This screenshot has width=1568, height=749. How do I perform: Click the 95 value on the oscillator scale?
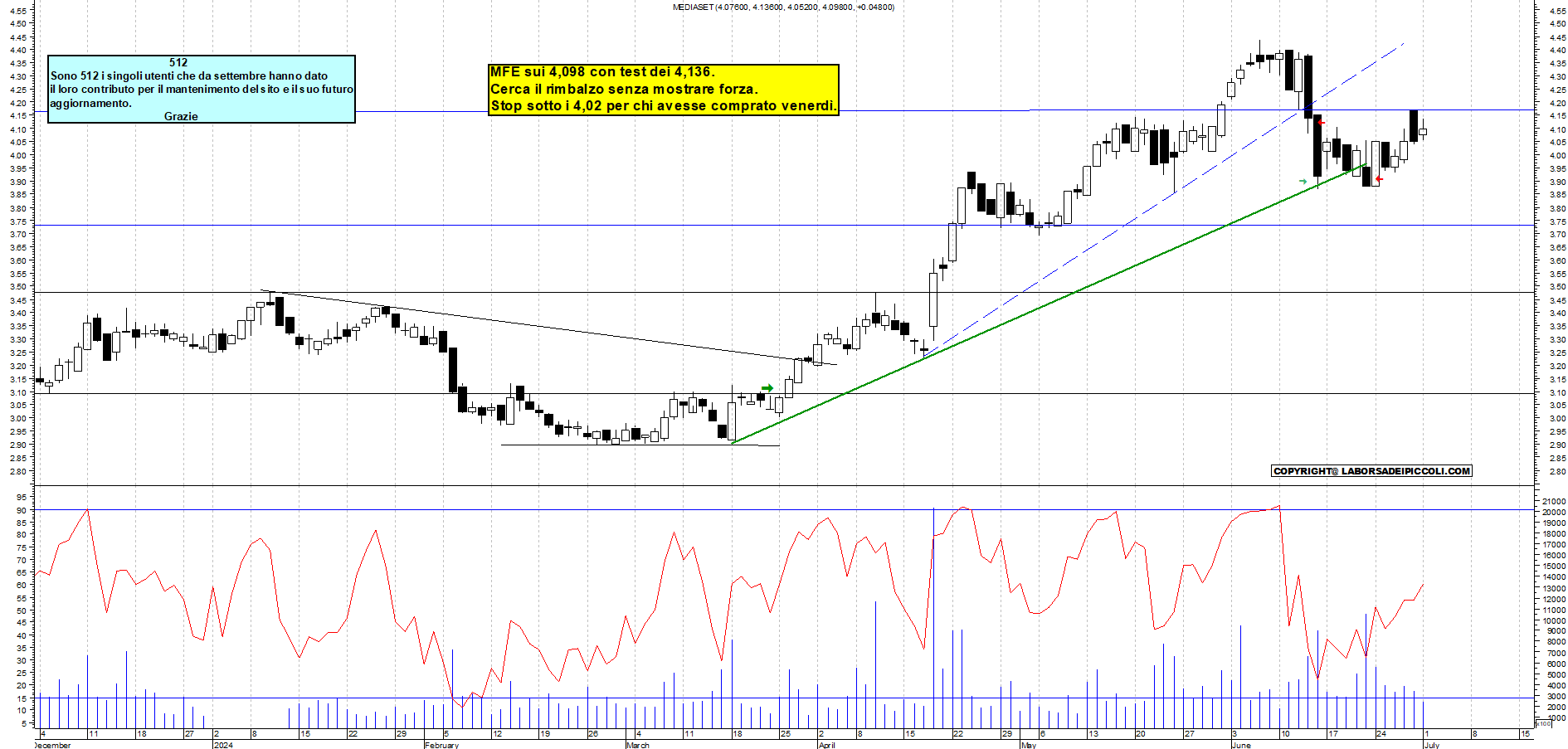[x=22, y=498]
